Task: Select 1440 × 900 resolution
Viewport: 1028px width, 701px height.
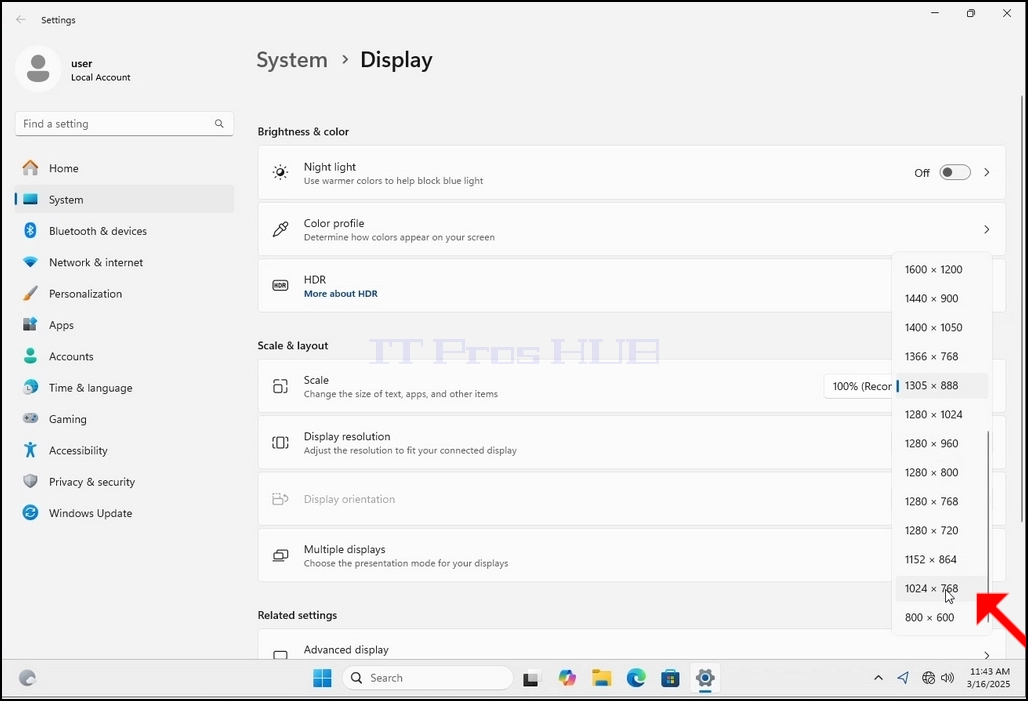Action: pos(941,298)
